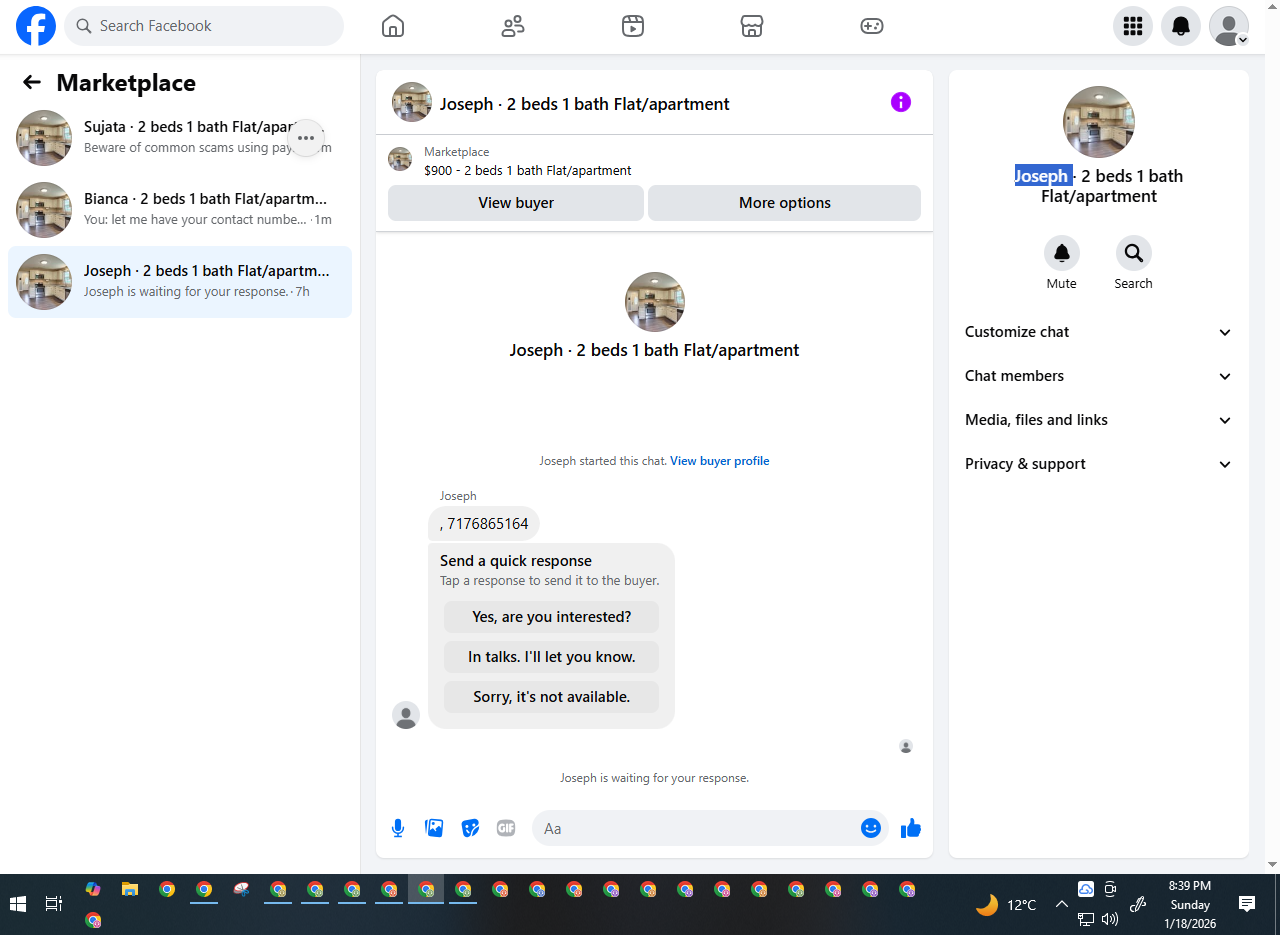The height and width of the screenshot is (935, 1280).
Task: Click the View buyer button
Action: click(x=516, y=203)
